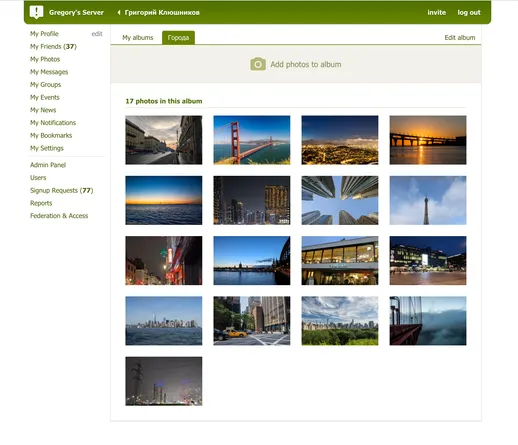
Task: Click the Gregory's Server logo icon
Action: coord(36,12)
